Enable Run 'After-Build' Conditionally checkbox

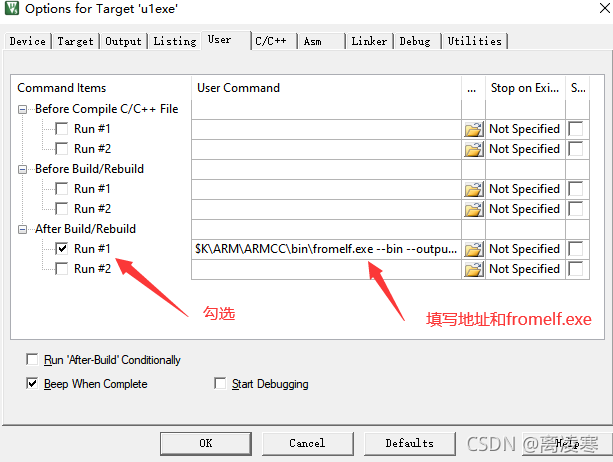[x=32, y=359]
